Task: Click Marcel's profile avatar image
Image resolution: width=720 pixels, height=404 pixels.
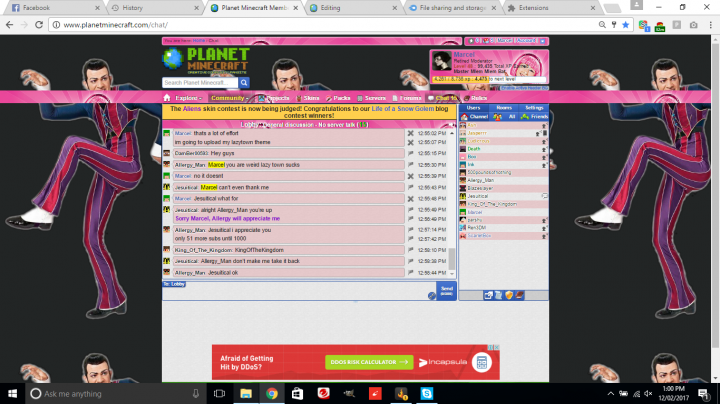Action: (441, 61)
